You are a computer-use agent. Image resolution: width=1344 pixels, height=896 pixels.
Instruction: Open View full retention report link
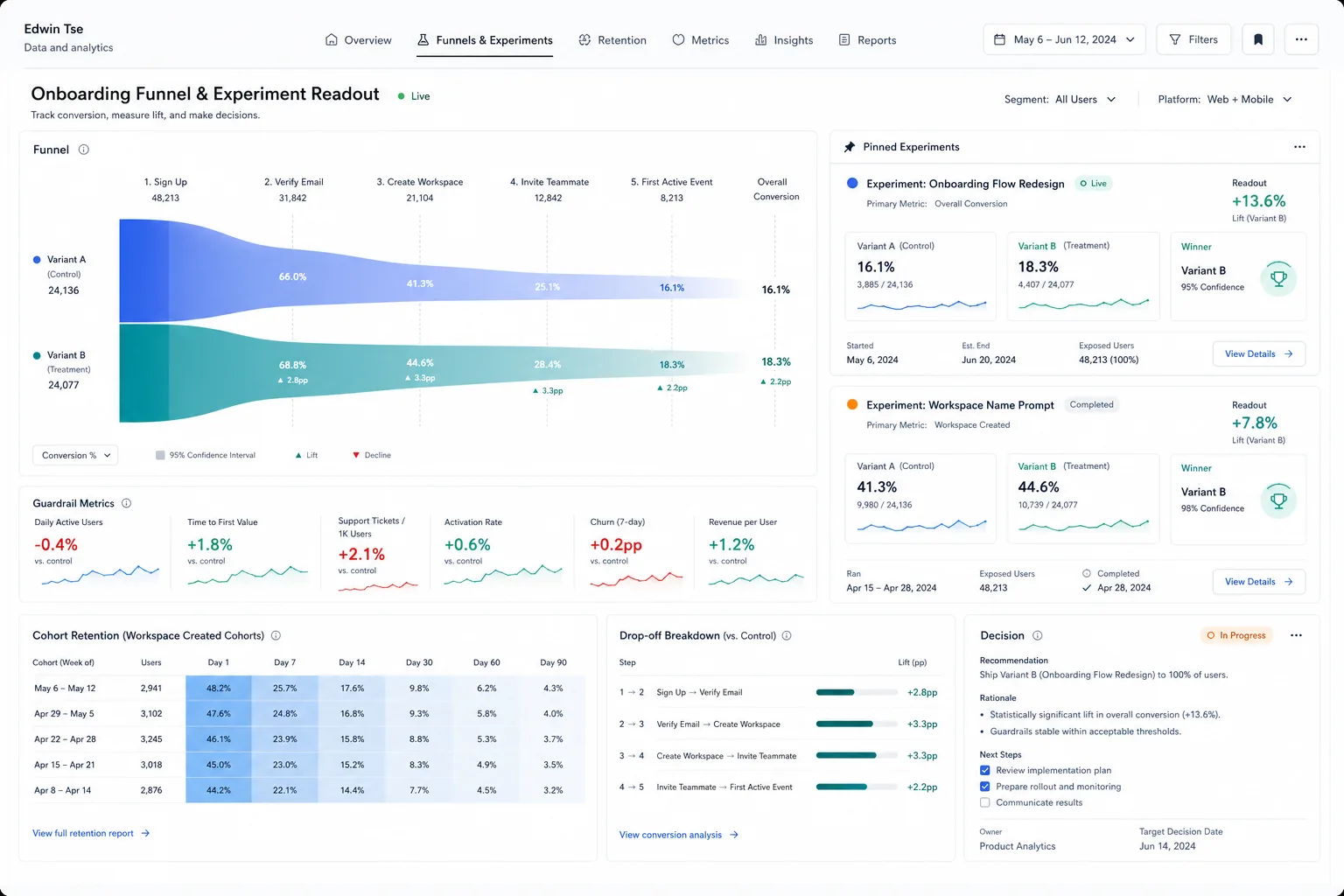[x=91, y=833]
